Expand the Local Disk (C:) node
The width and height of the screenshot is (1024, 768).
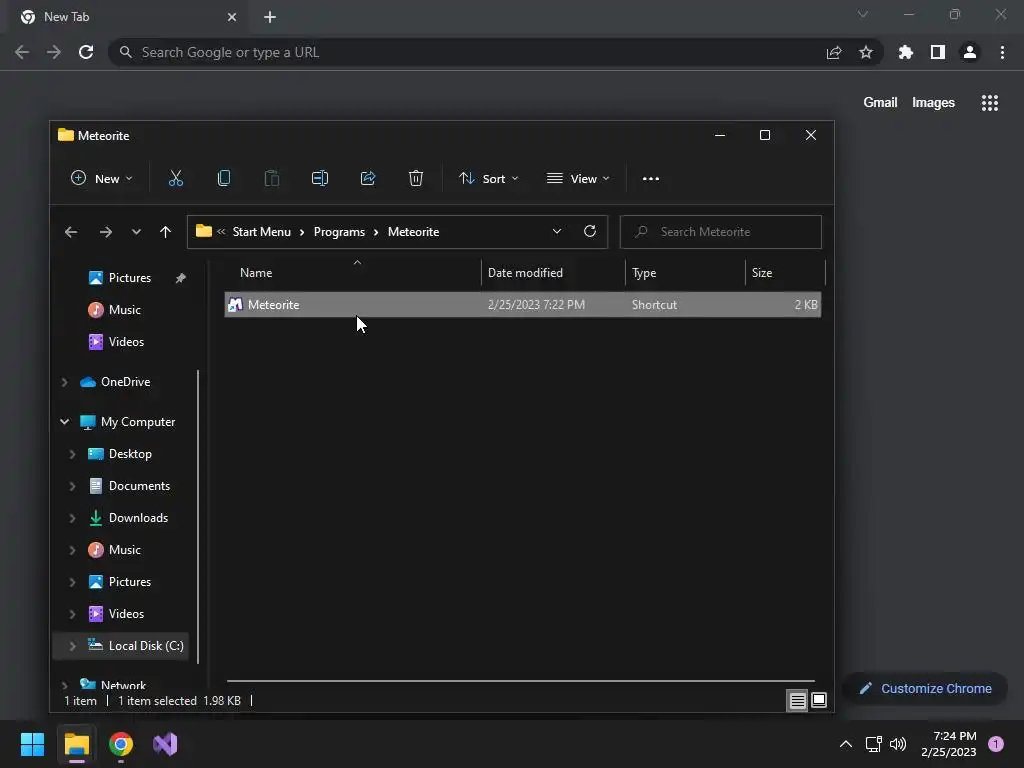tap(72, 646)
